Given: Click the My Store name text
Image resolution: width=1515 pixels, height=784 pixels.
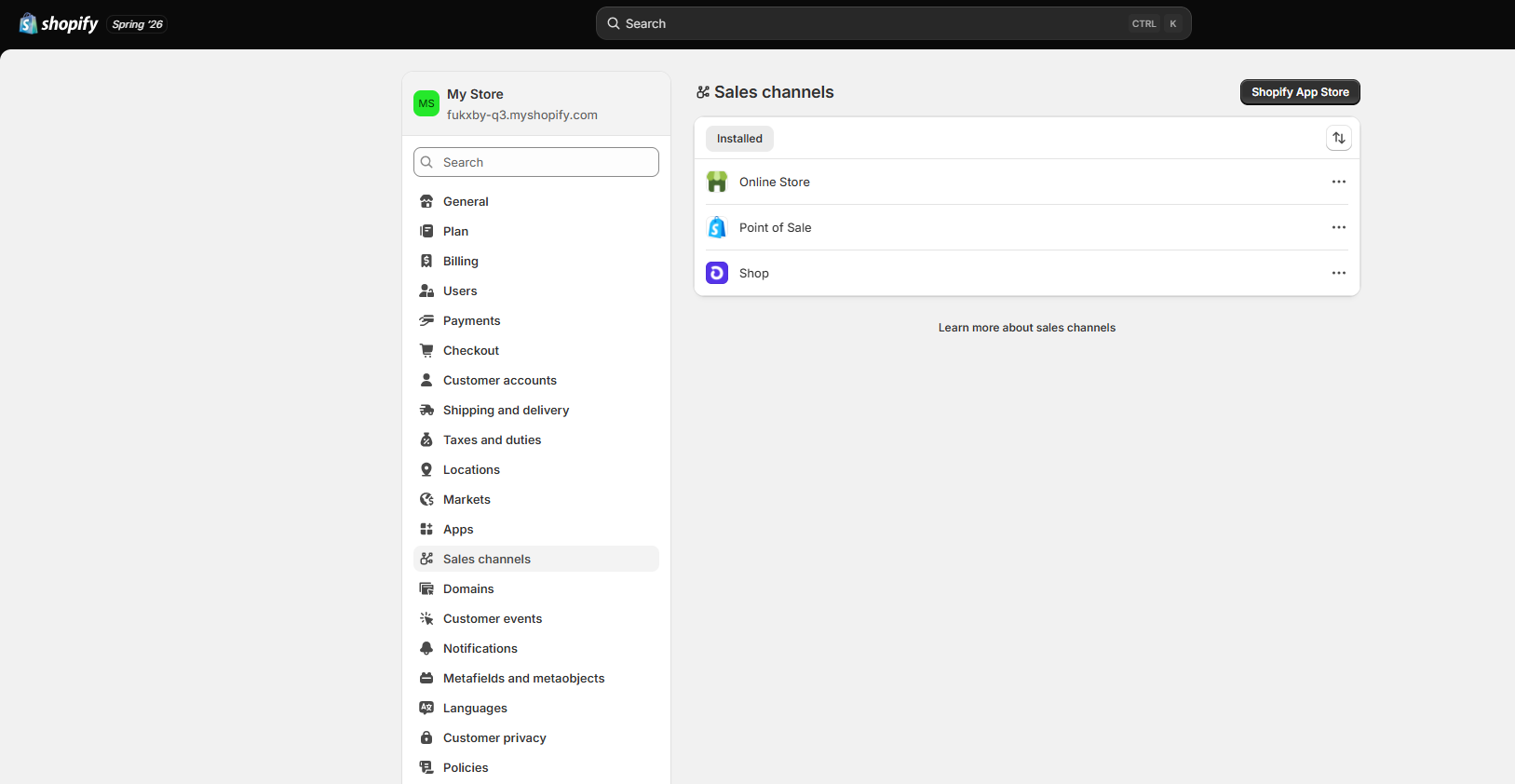Looking at the screenshot, I should coord(475,94).
